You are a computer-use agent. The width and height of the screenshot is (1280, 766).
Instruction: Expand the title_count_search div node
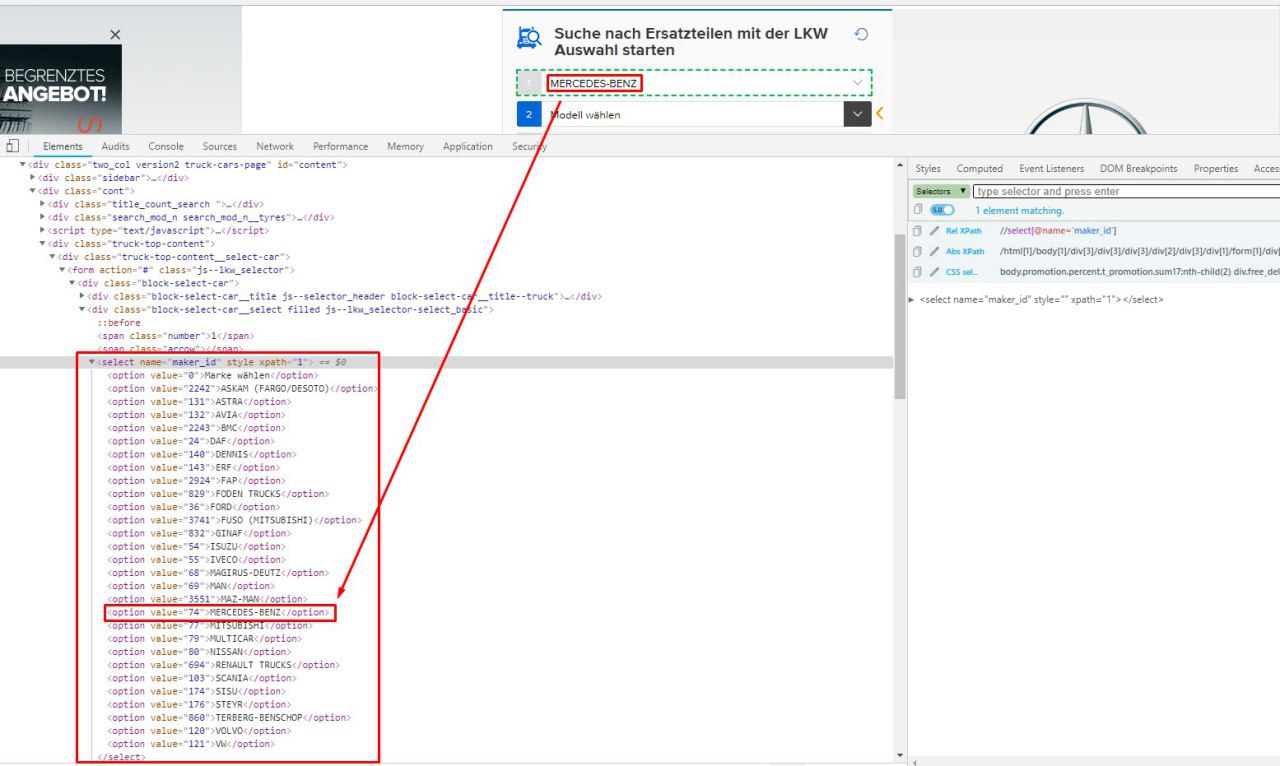43,204
